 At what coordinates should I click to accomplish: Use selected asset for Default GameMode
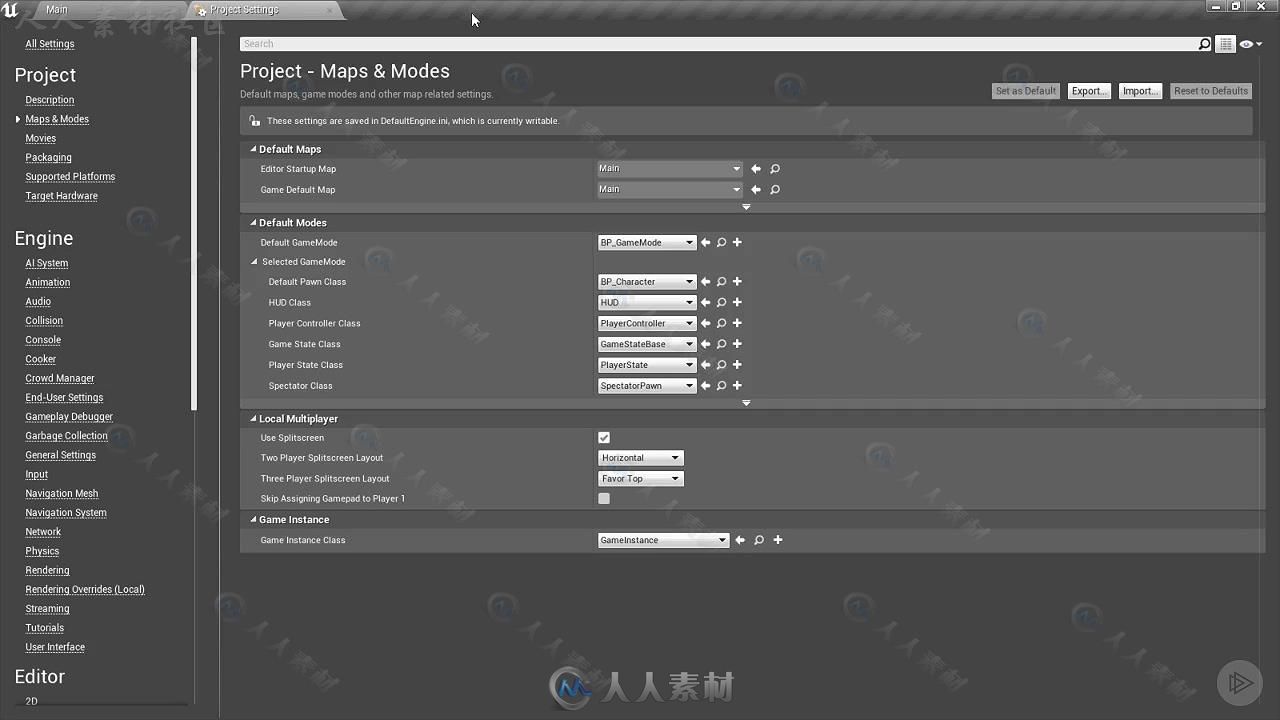point(706,243)
